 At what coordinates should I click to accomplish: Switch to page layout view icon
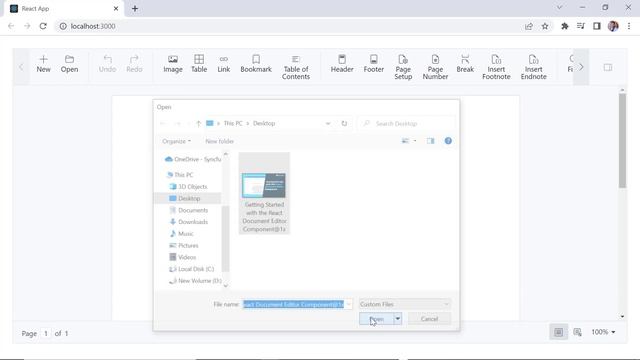click(558, 332)
